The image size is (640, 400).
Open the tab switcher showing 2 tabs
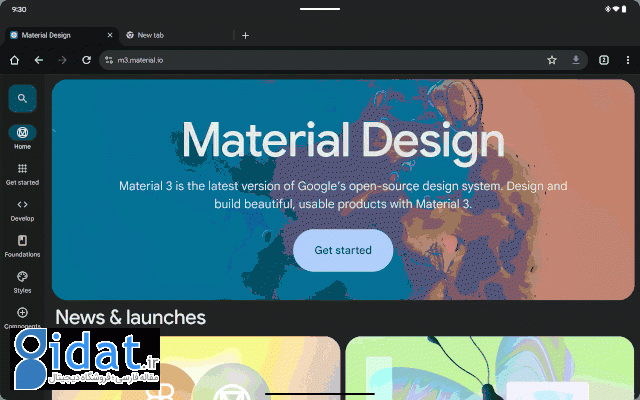coord(604,60)
